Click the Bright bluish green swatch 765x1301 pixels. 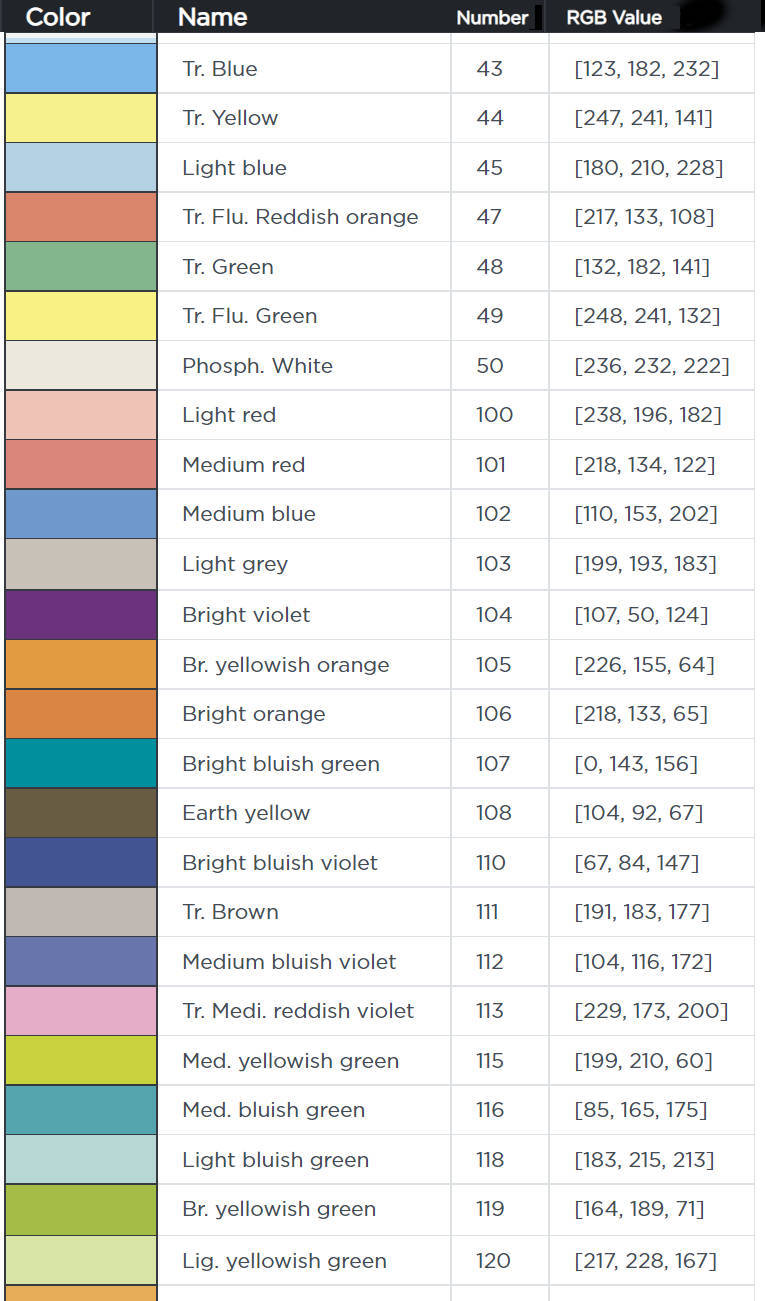81,763
